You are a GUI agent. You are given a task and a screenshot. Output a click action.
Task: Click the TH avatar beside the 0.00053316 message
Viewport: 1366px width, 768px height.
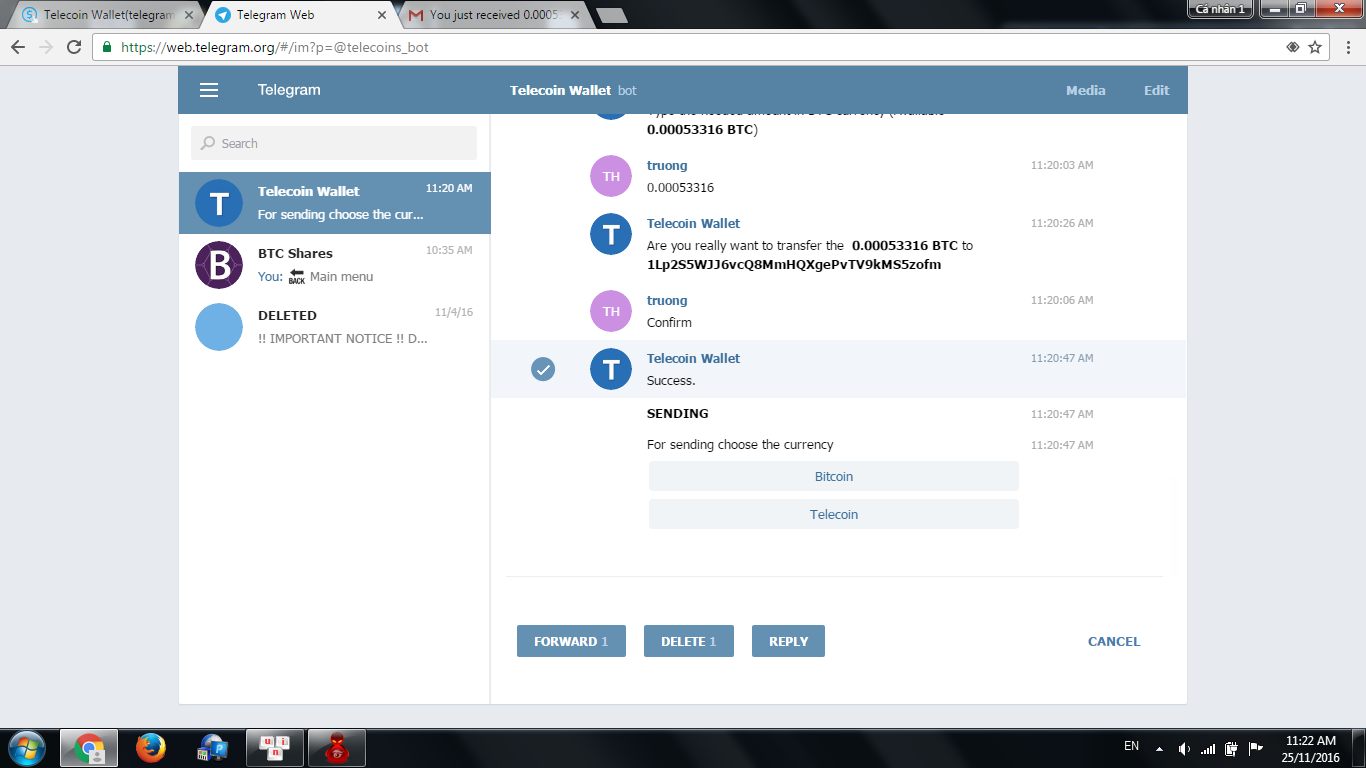point(611,176)
